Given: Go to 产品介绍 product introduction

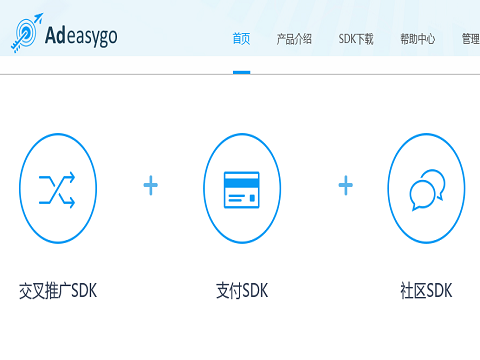Looking at the screenshot, I should click(x=294, y=39).
